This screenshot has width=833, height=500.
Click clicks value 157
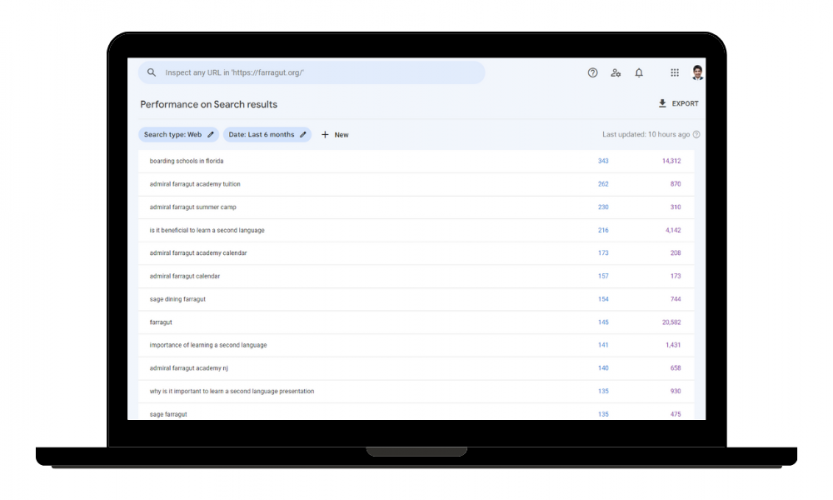point(603,276)
